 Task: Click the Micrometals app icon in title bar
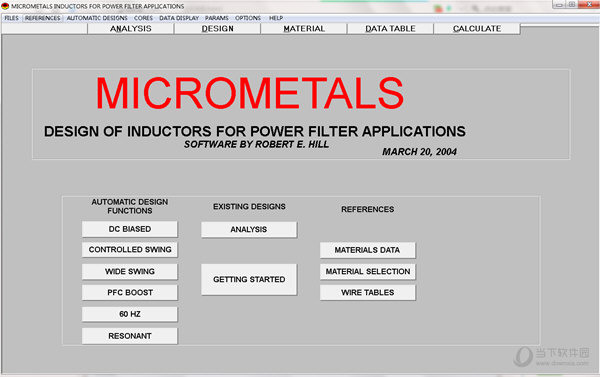pyautogui.click(x=5, y=6)
